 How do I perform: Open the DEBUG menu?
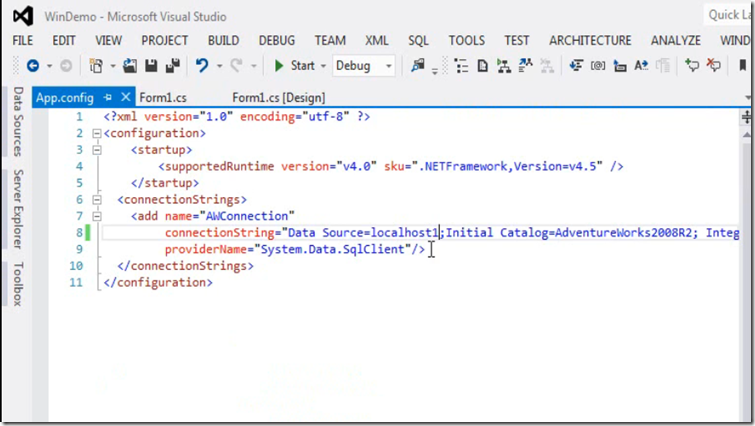coord(277,40)
